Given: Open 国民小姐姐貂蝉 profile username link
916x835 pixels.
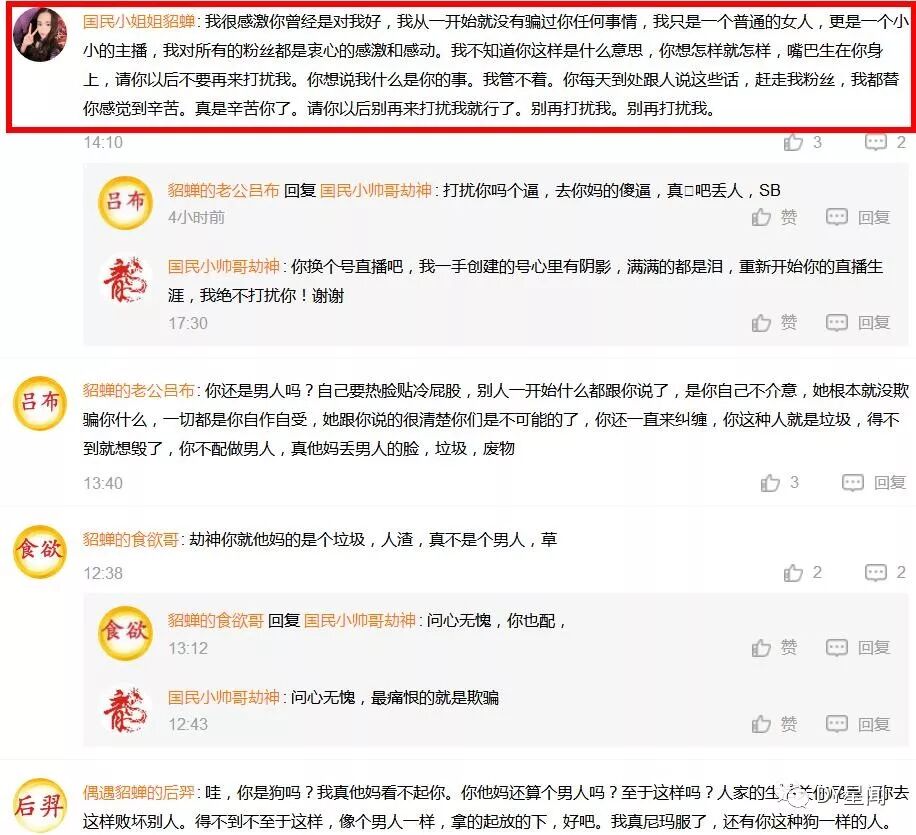Looking at the screenshot, I should pos(138,22).
